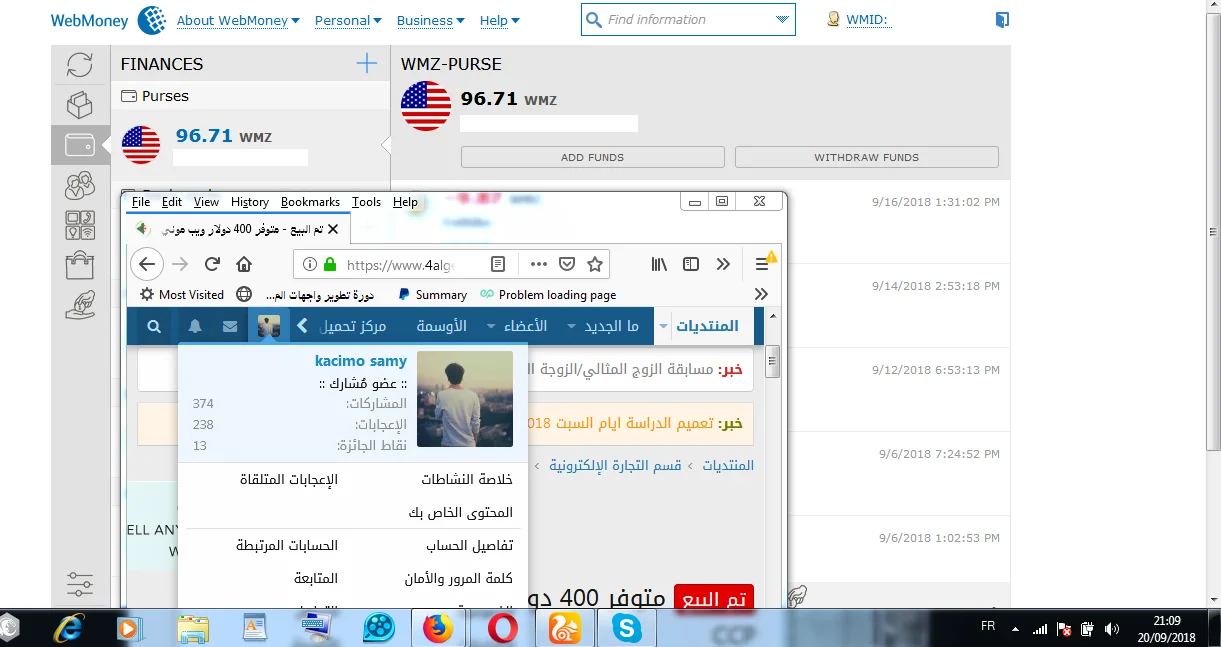Show more bookmarks toolbar chevrons

pyautogui.click(x=762, y=295)
